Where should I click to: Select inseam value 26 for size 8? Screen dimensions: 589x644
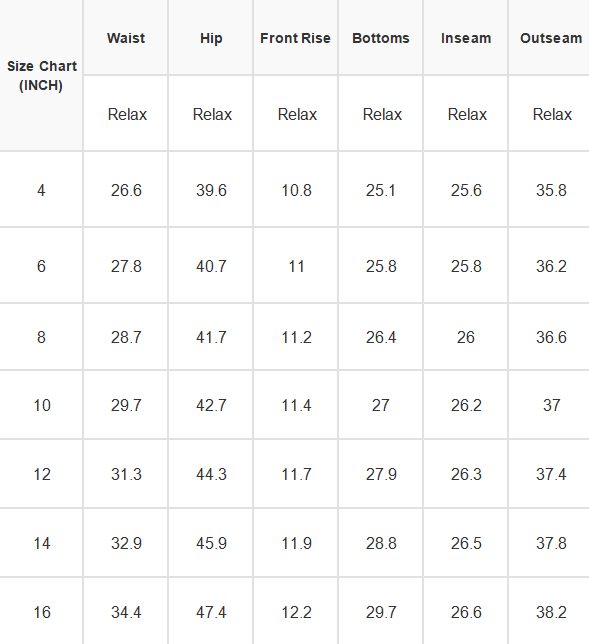point(466,337)
